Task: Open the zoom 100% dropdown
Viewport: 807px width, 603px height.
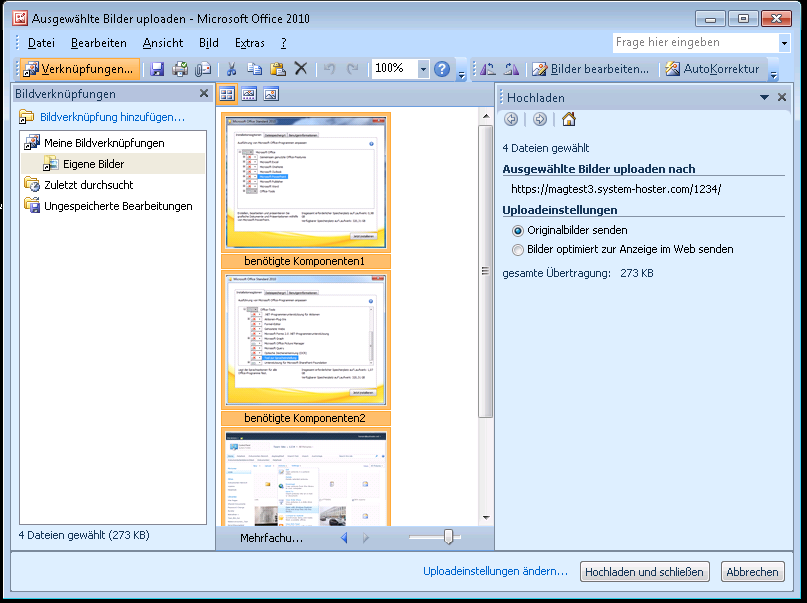Action: click(423, 69)
